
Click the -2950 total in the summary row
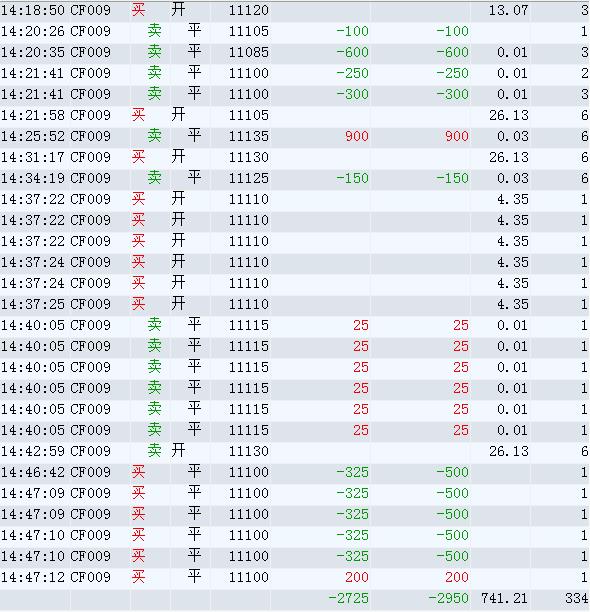tap(448, 598)
